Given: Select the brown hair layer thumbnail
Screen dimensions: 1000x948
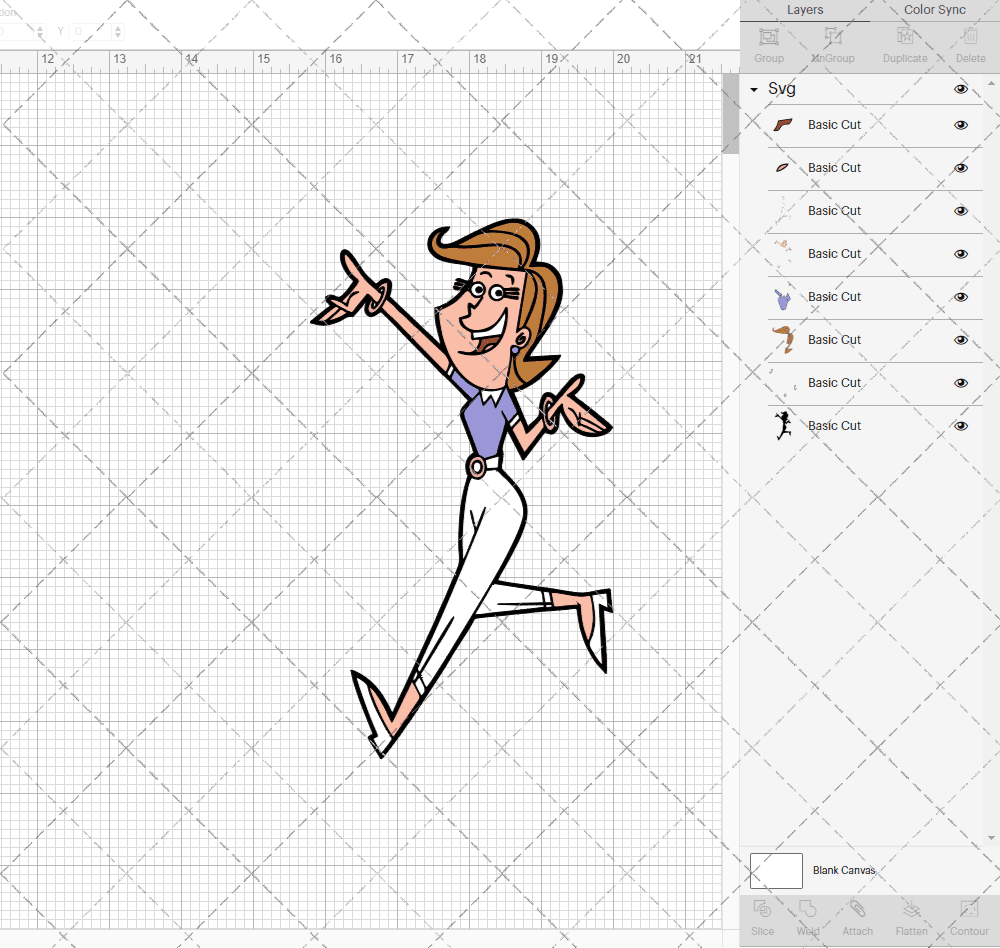Looking at the screenshot, I should [783, 340].
